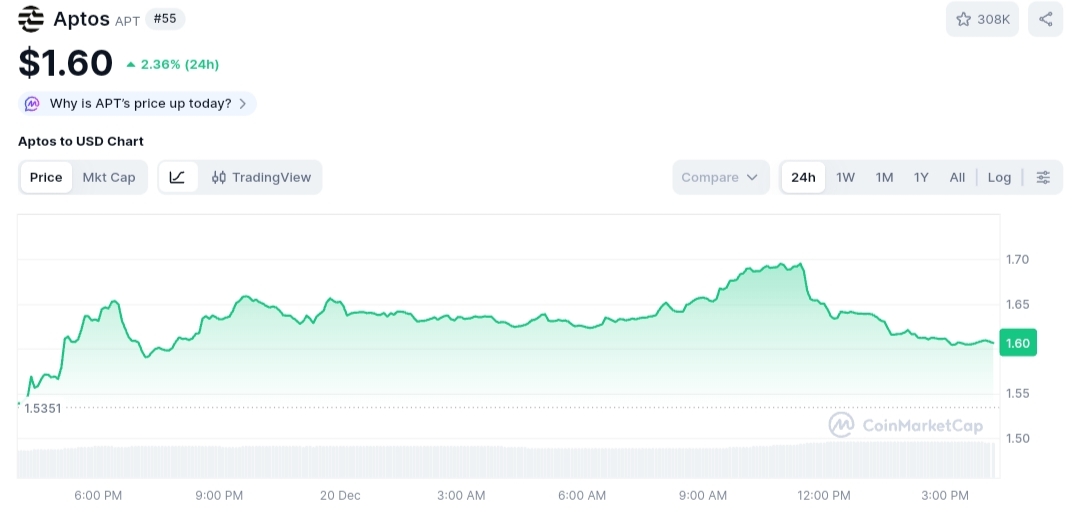Click the 1.55 y-axis label

pyautogui.click(x=1017, y=394)
